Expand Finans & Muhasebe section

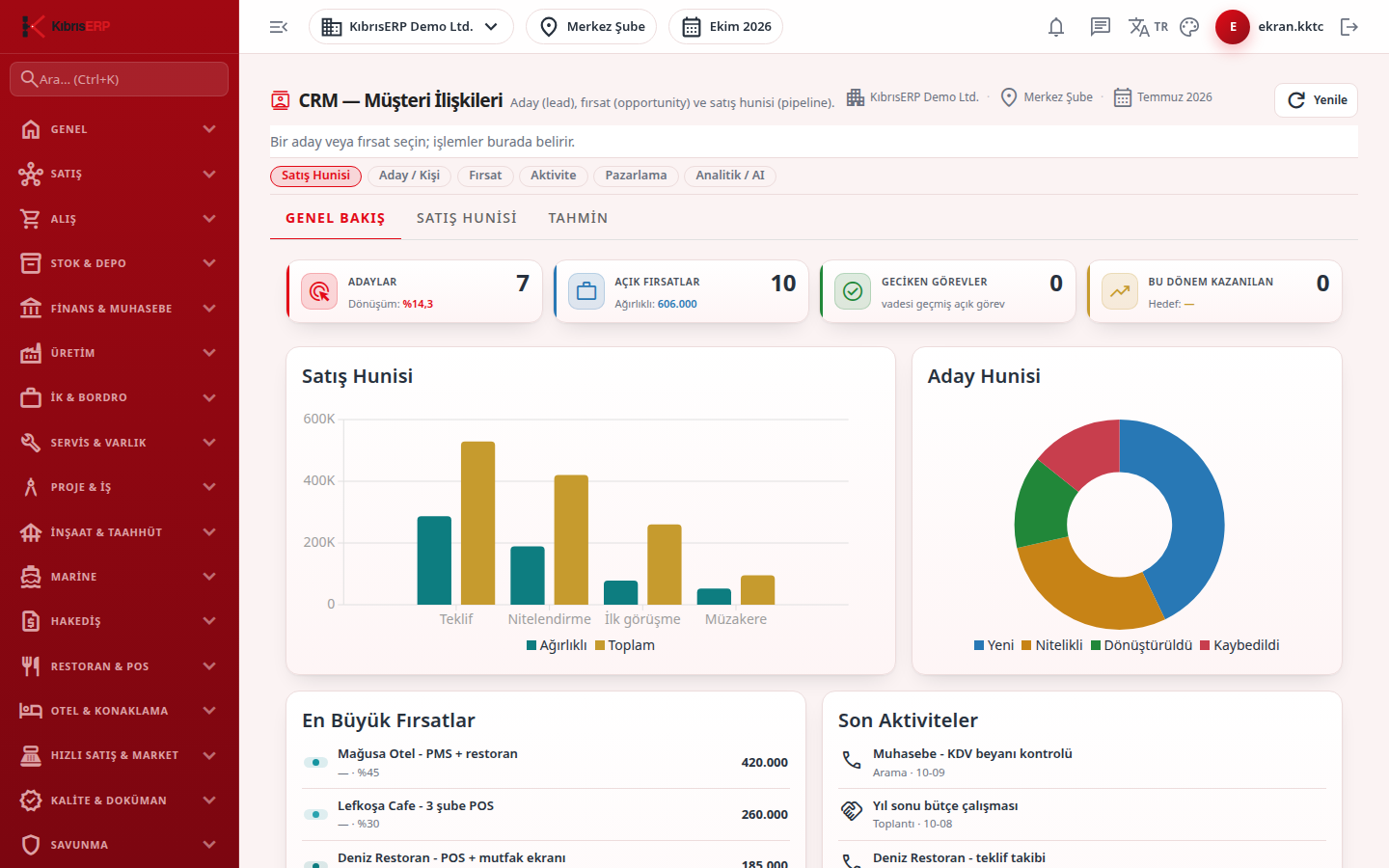(x=120, y=309)
